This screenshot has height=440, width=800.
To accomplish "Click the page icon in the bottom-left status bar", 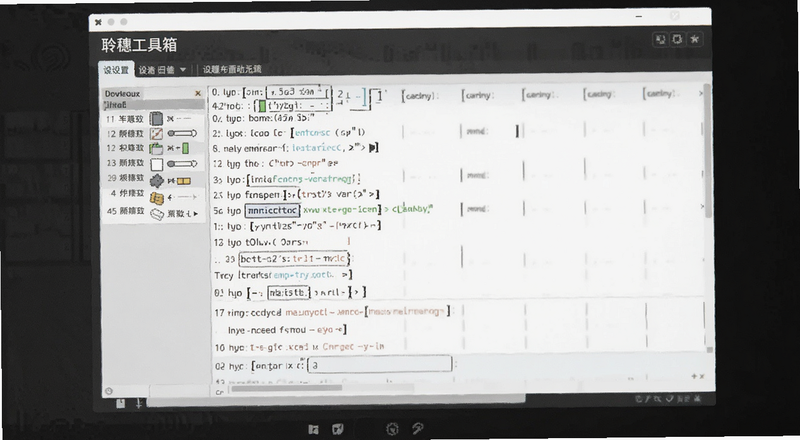I will point(121,404).
